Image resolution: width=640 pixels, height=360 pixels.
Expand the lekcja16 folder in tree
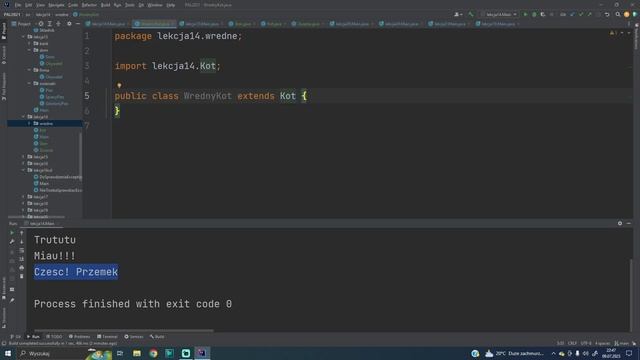pos(23,163)
